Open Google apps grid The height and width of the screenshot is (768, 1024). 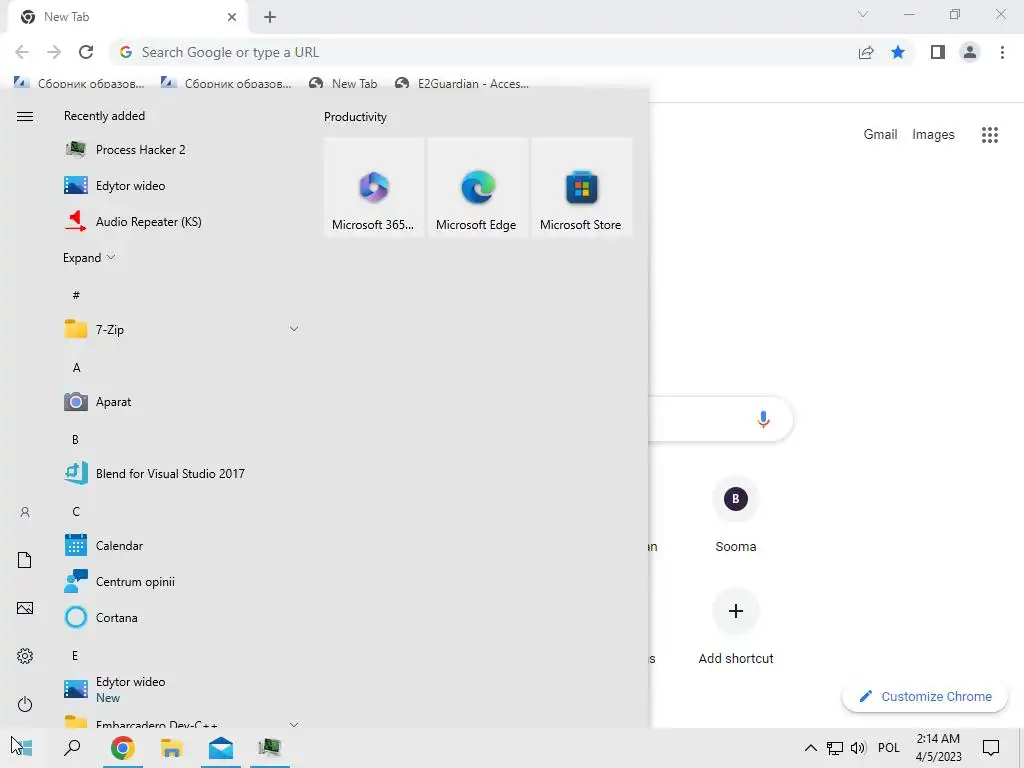point(990,135)
